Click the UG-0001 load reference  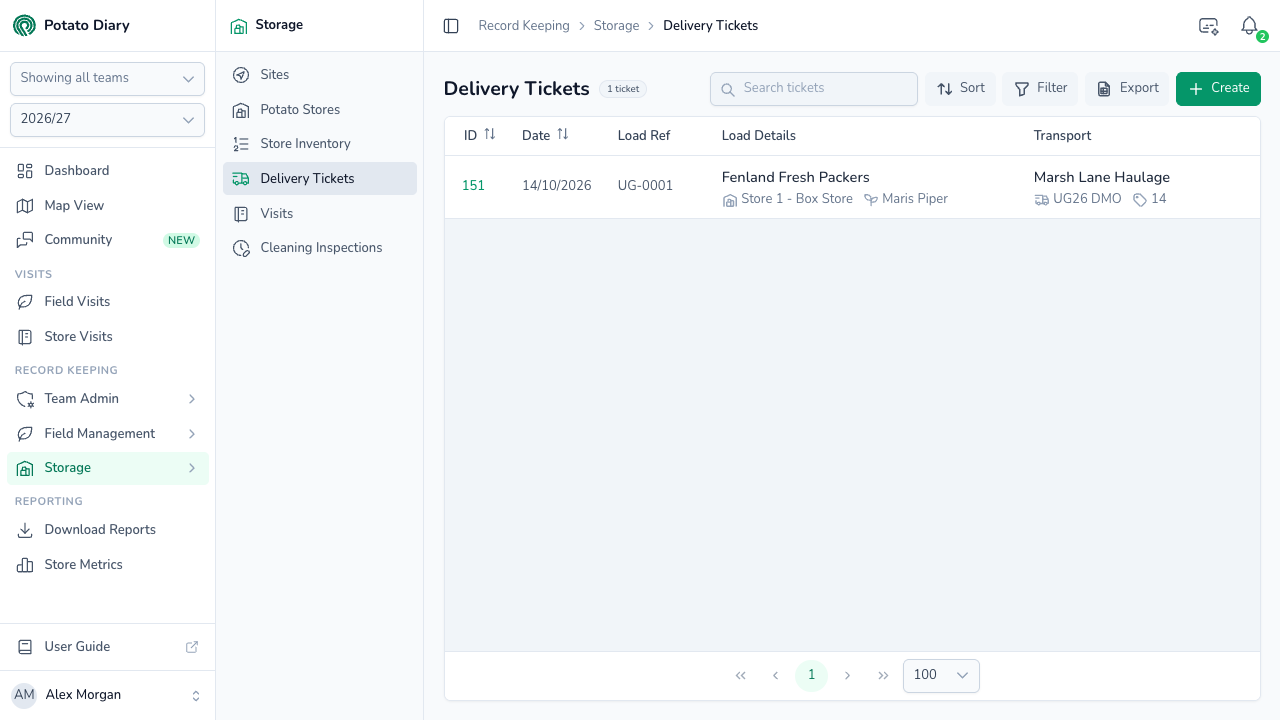point(645,186)
